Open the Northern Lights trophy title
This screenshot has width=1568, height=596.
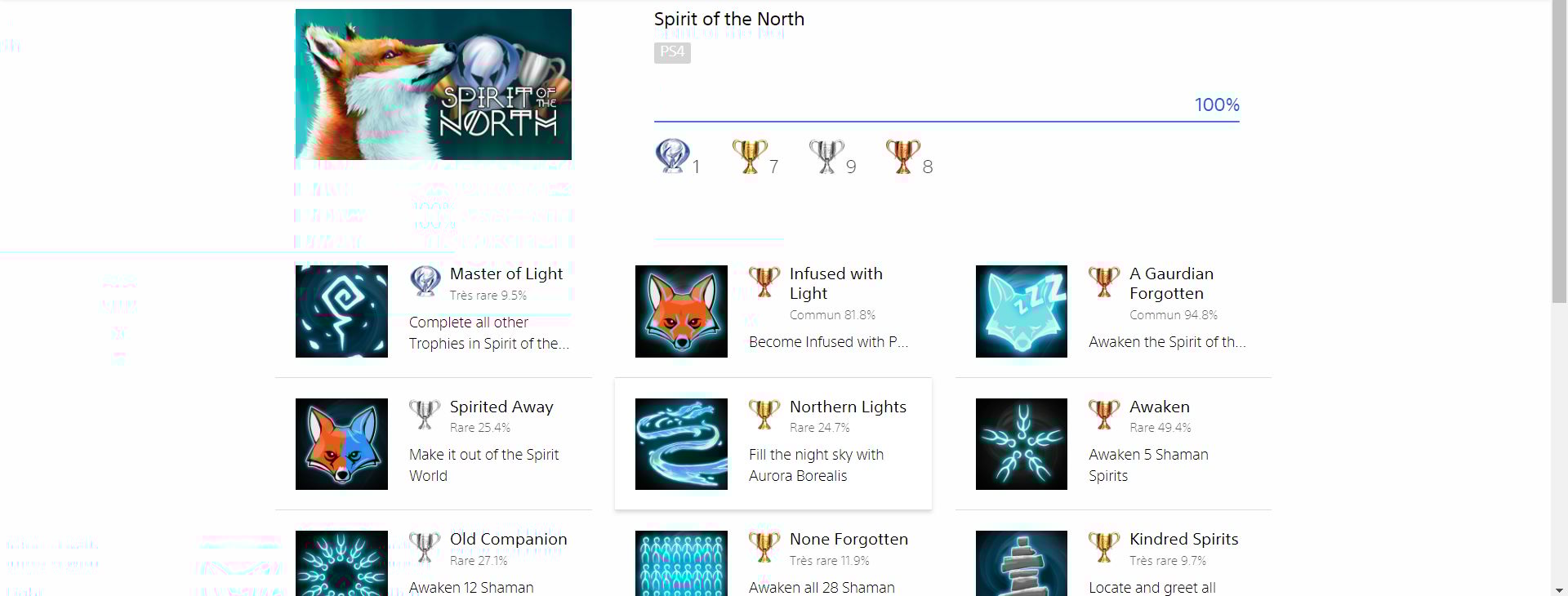tap(848, 407)
